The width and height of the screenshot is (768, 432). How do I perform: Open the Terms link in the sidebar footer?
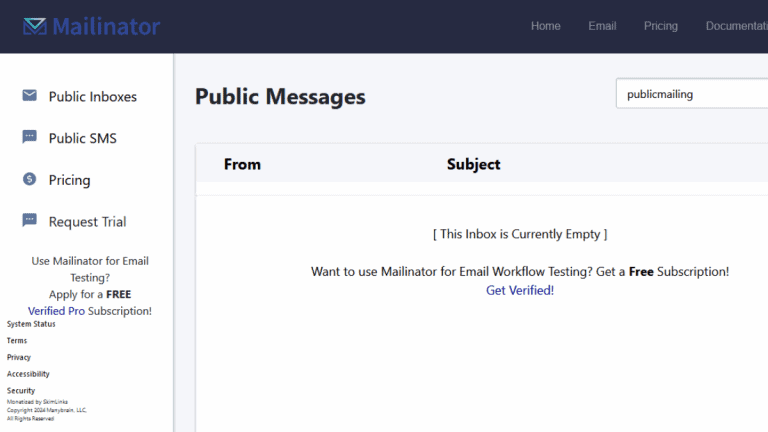(x=17, y=341)
